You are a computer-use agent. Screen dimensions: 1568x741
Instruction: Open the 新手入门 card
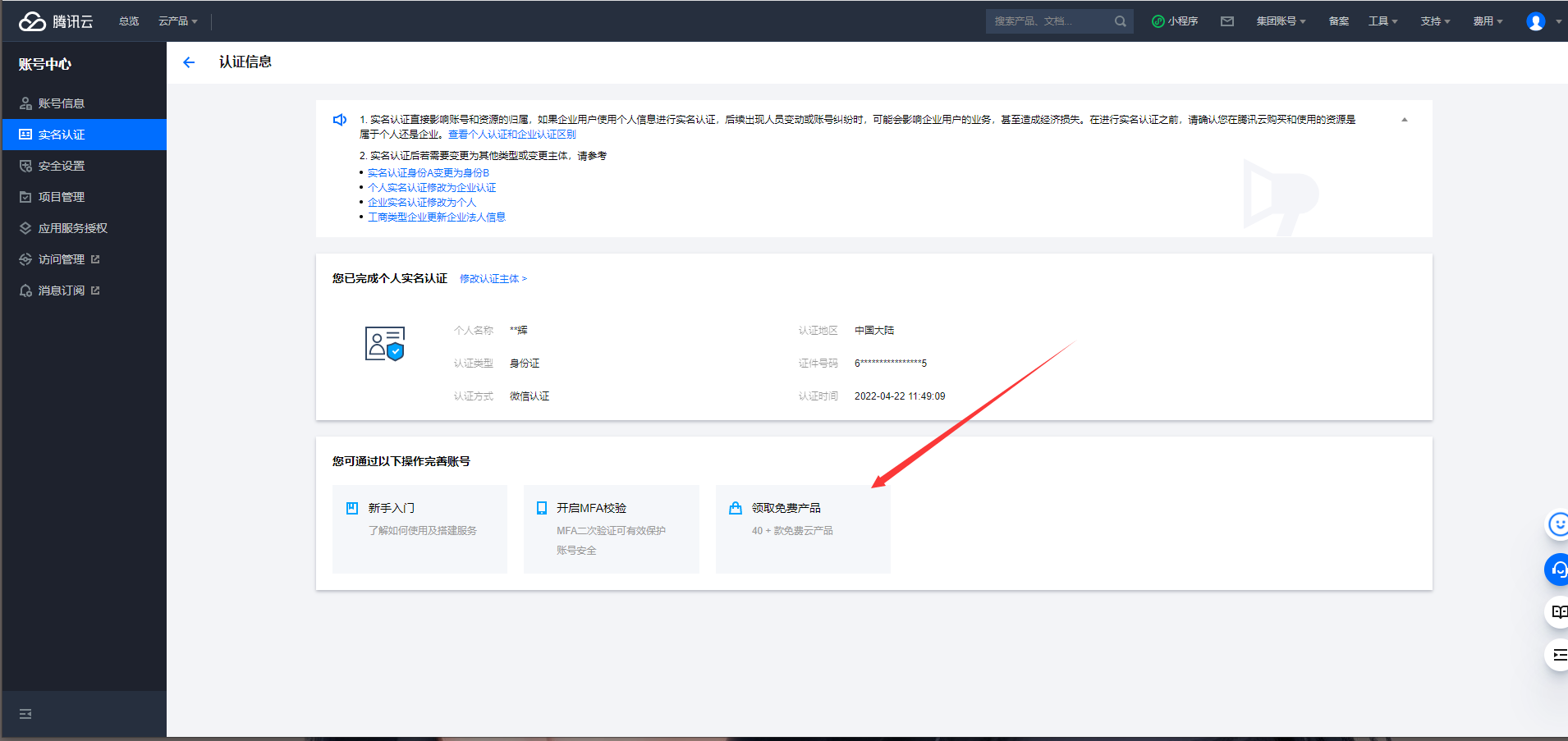(x=420, y=528)
